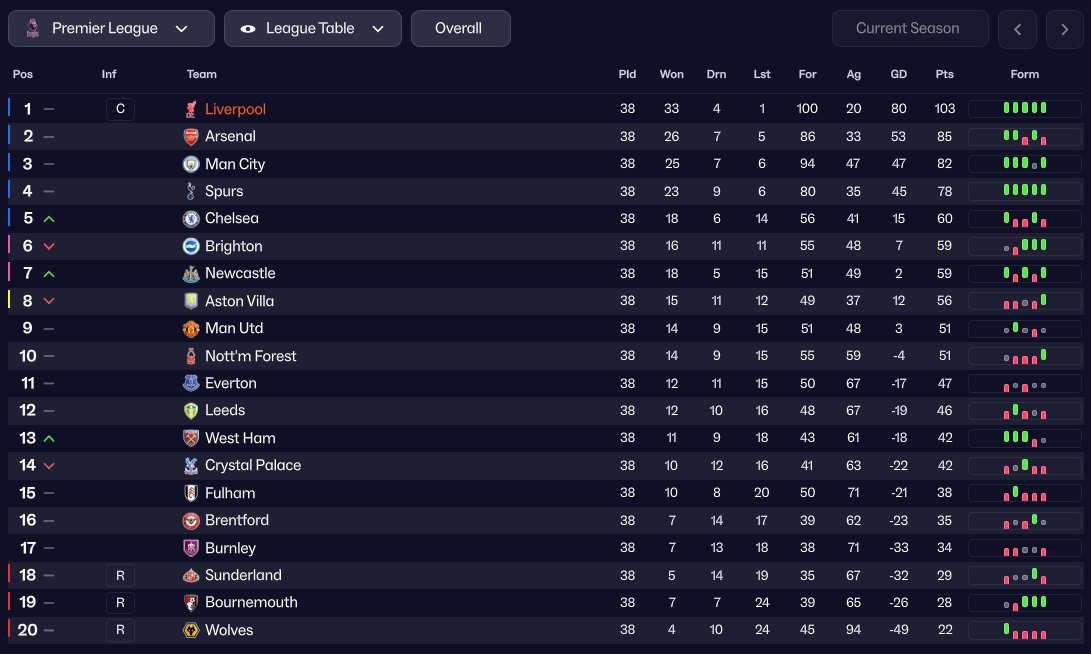Screen dimensions: 1091x654
Task: Sort table by Pts column header
Action: 944,74
